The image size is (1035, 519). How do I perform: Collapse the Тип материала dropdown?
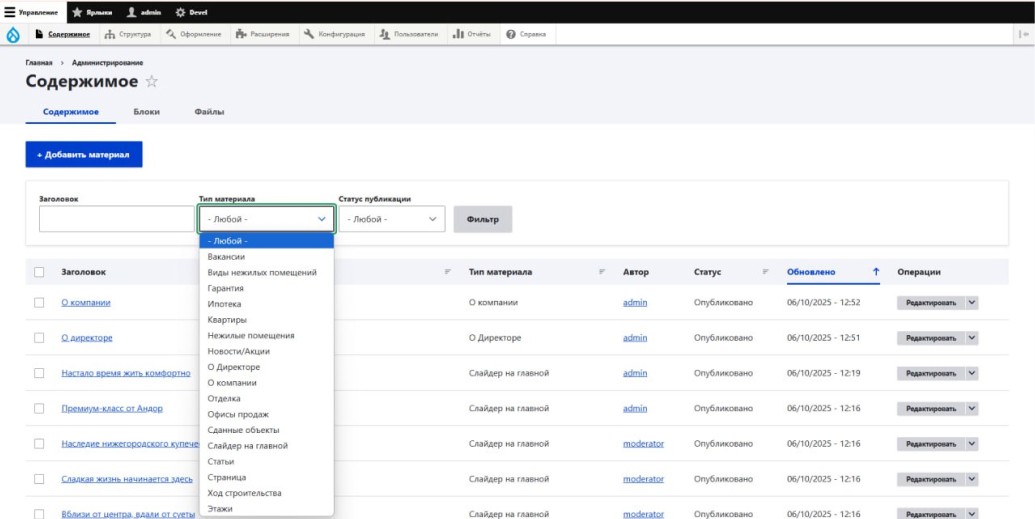[x=267, y=219]
